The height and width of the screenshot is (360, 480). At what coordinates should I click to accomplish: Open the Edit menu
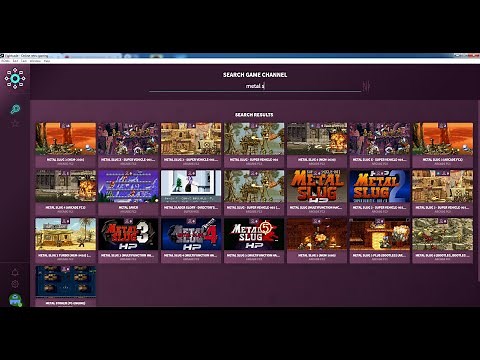click(15, 61)
